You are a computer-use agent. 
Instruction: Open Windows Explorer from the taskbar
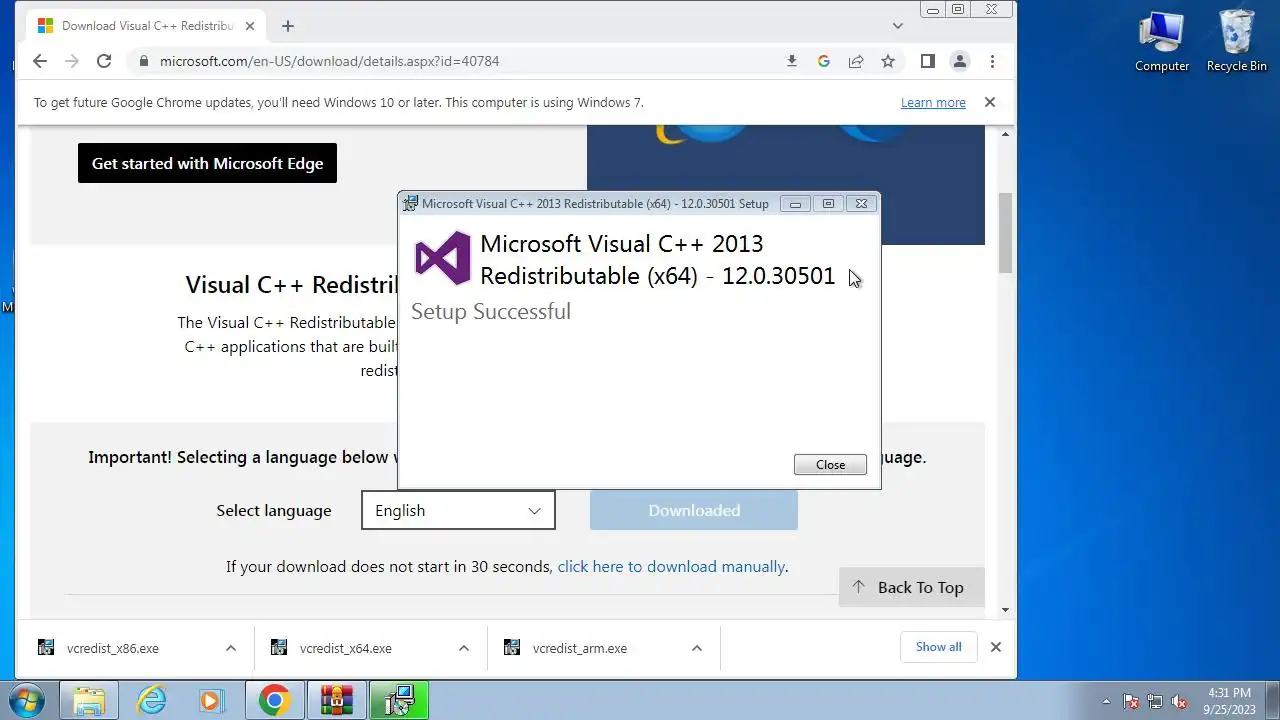pos(89,700)
